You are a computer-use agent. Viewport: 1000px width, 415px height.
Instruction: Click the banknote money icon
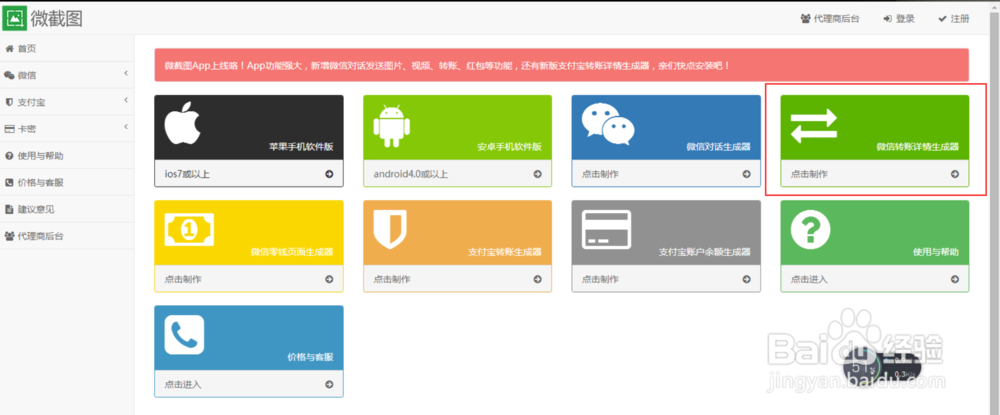click(189, 229)
